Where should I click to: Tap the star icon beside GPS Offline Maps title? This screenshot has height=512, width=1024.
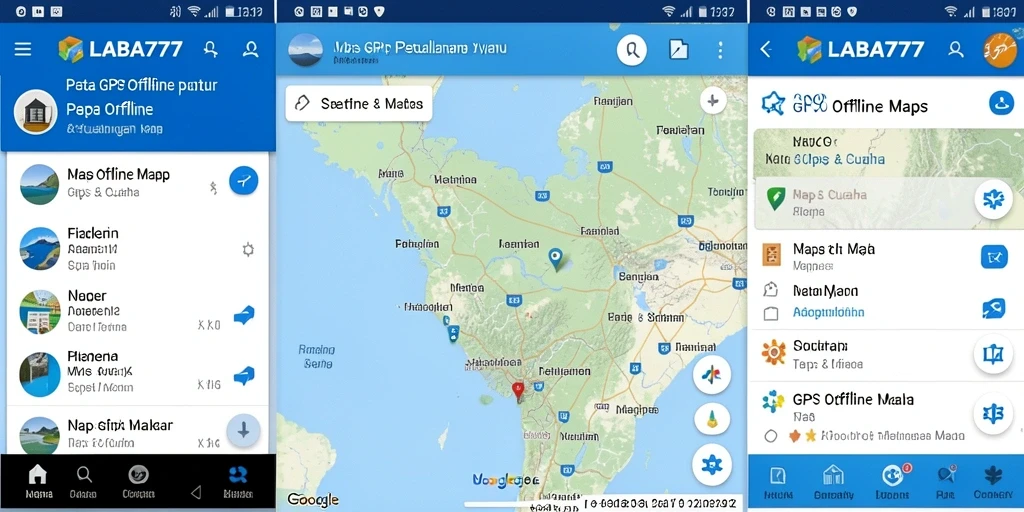(x=773, y=103)
